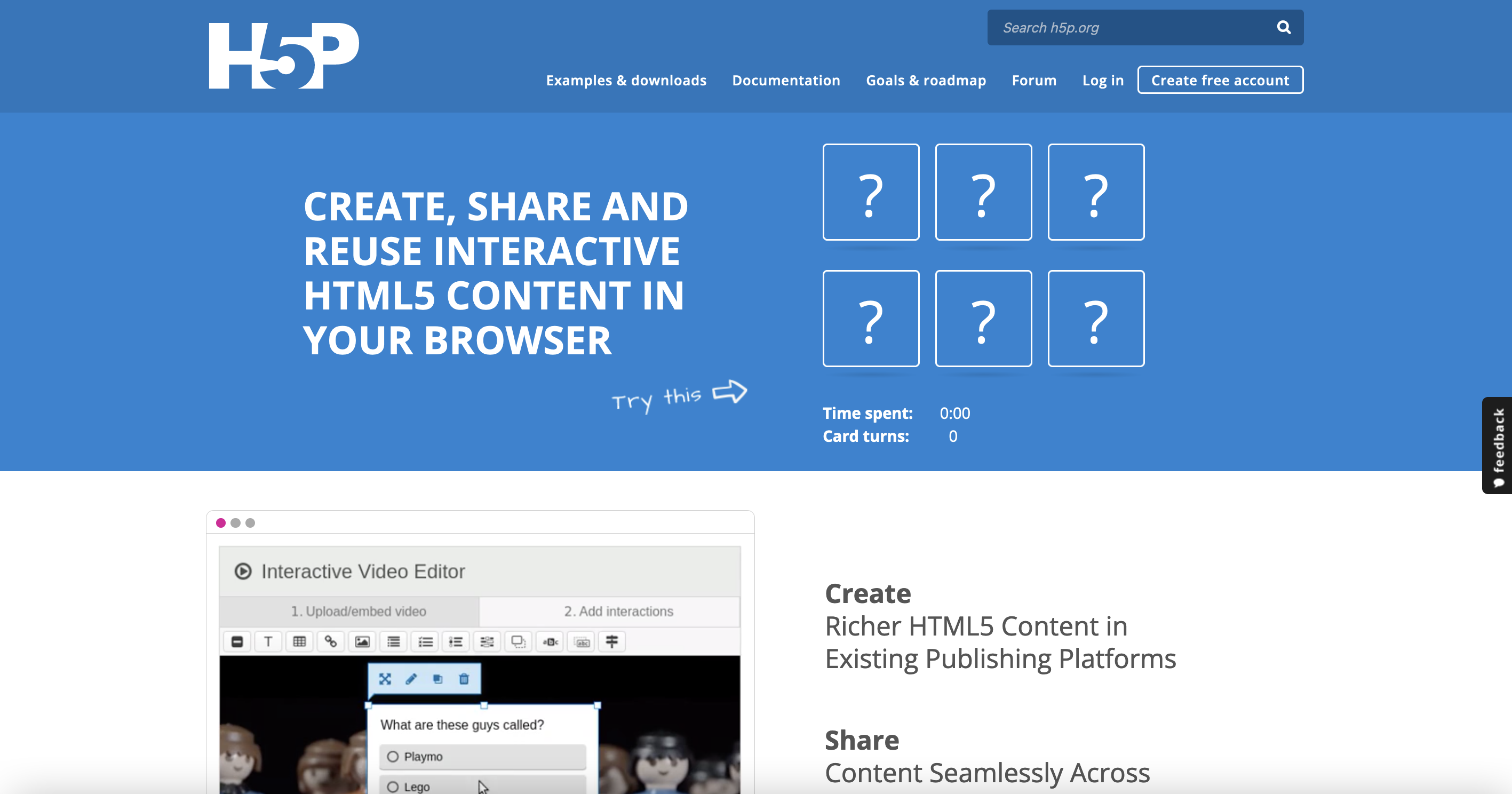
Task: Click the Link tool icon
Action: pyautogui.click(x=330, y=641)
